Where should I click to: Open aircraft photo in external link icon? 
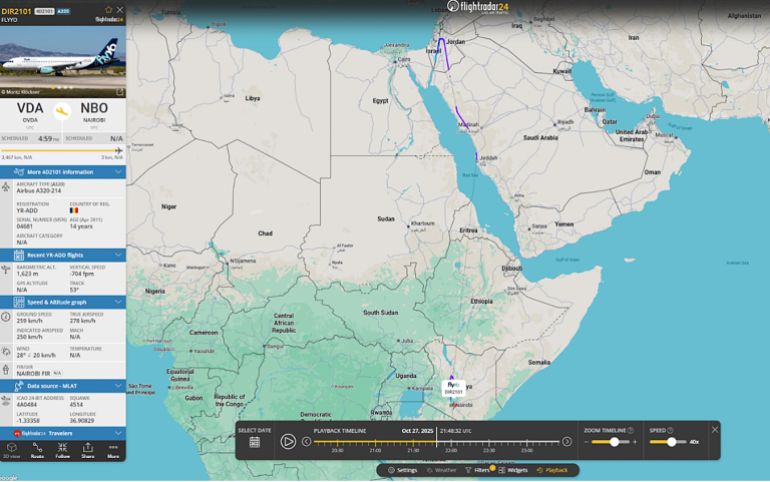(x=119, y=92)
